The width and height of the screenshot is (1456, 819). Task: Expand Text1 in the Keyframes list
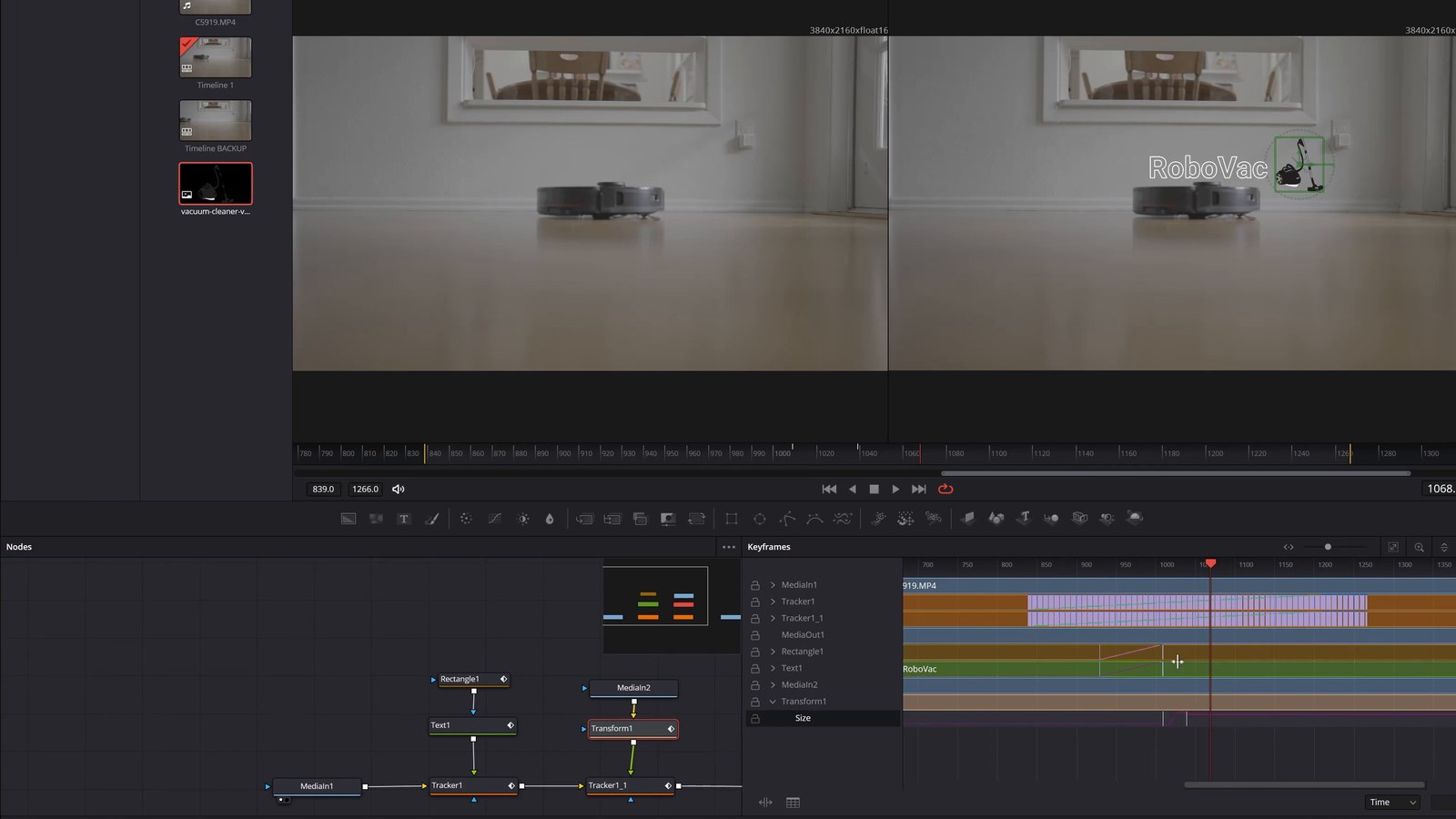773,669
